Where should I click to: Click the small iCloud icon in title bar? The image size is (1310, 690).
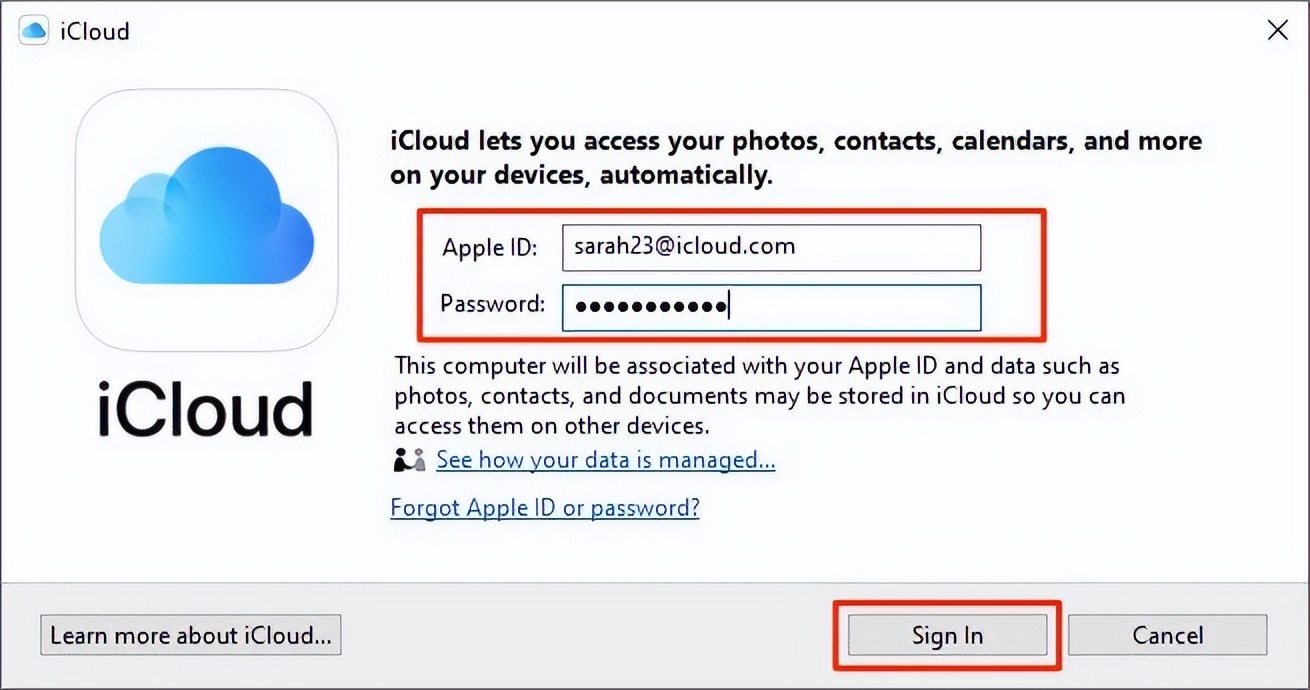(34, 31)
